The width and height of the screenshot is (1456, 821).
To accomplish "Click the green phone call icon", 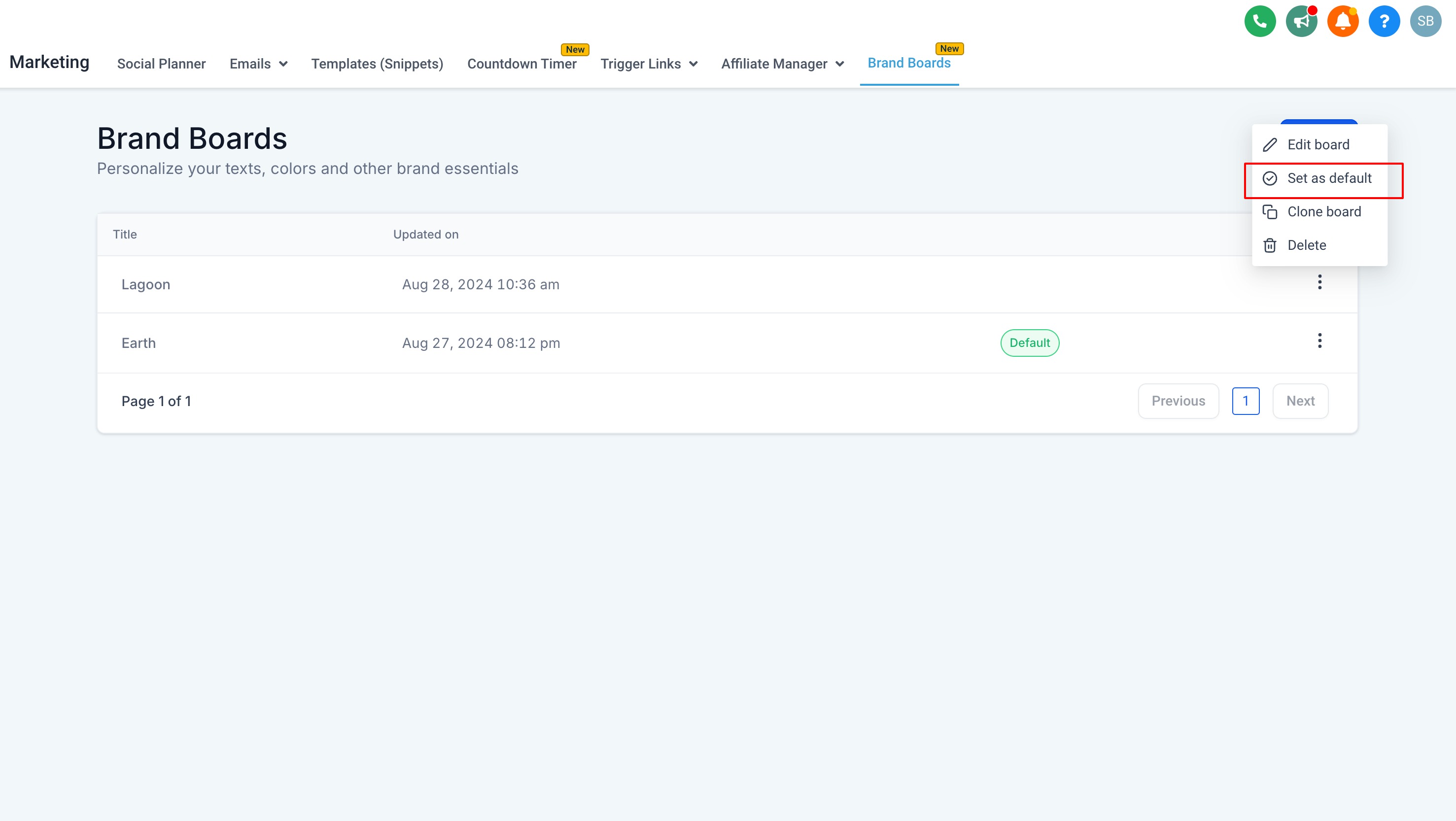I will coord(1260,22).
